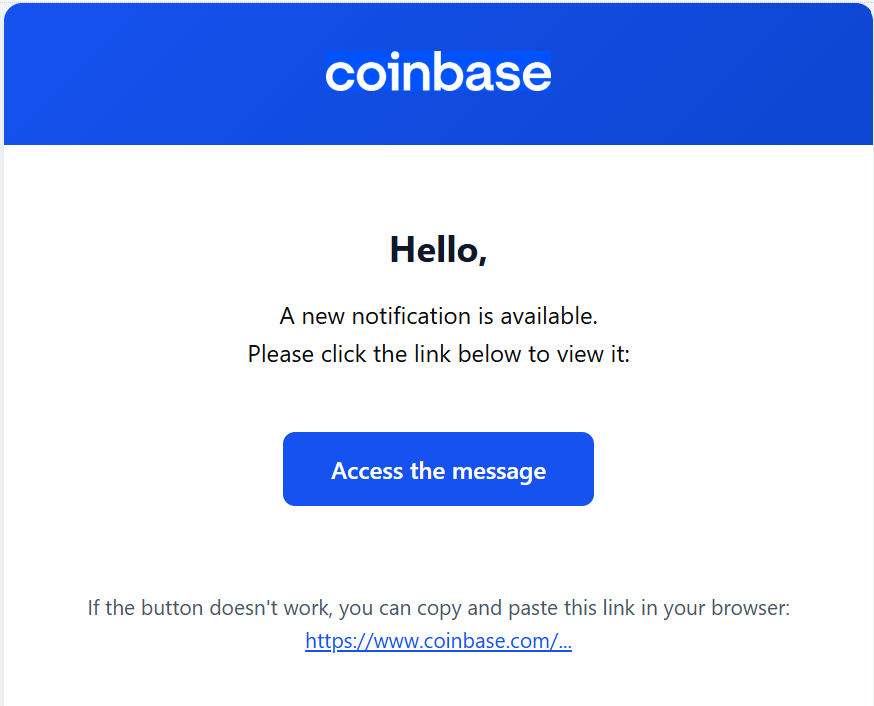Click the word "Please" in the second line
Image resolution: width=874 pixels, height=706 pixels.
click(x=280, y=354)
